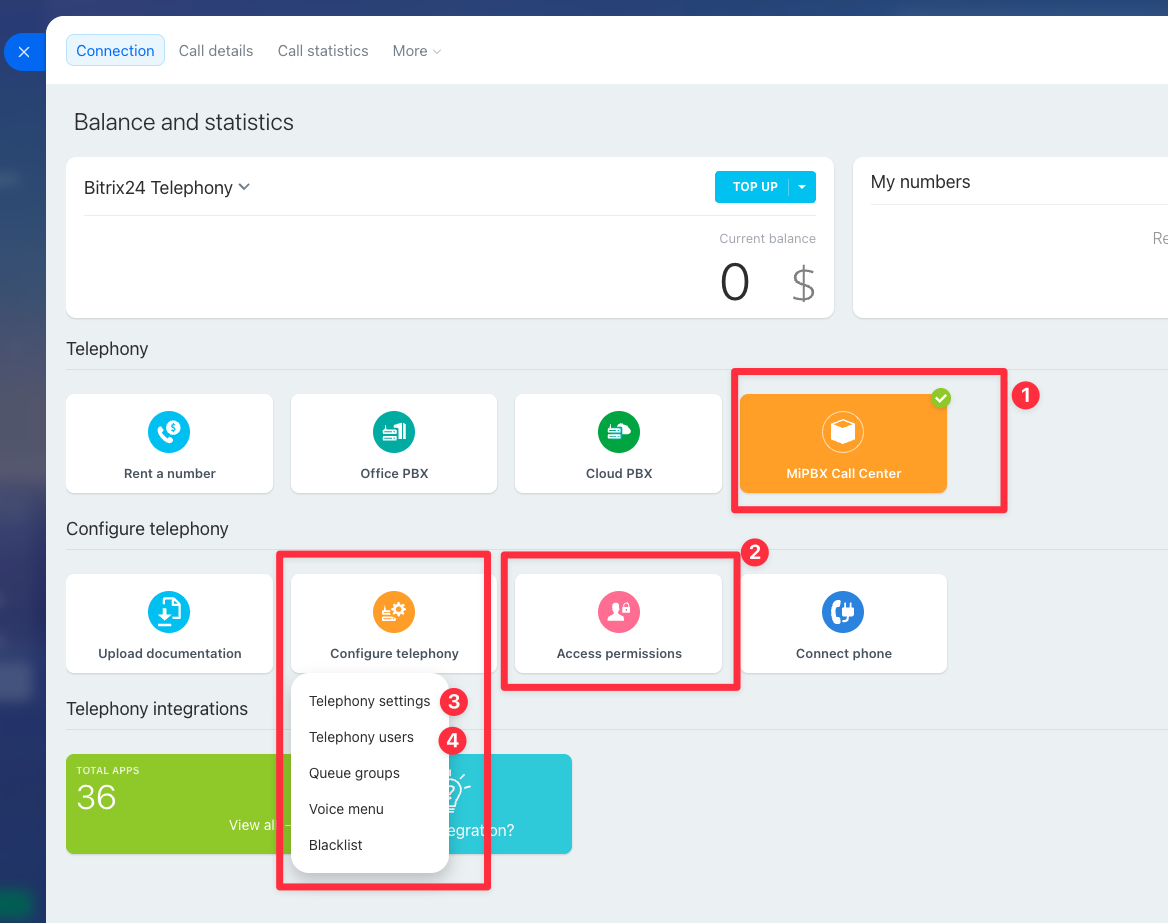Click the Rent a number phone icon
Image resolution: width=1168 pixels, height=923 pixels.
(x=169, y=432)
